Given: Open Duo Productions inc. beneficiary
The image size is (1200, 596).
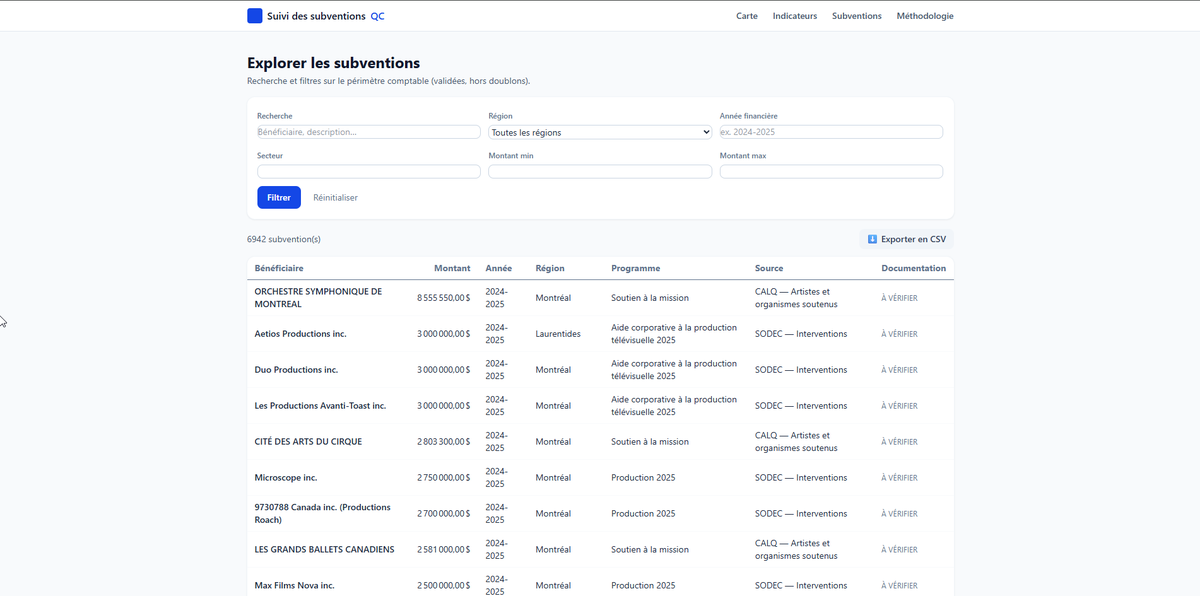Looking at the screenshot, I should point(296,370).
